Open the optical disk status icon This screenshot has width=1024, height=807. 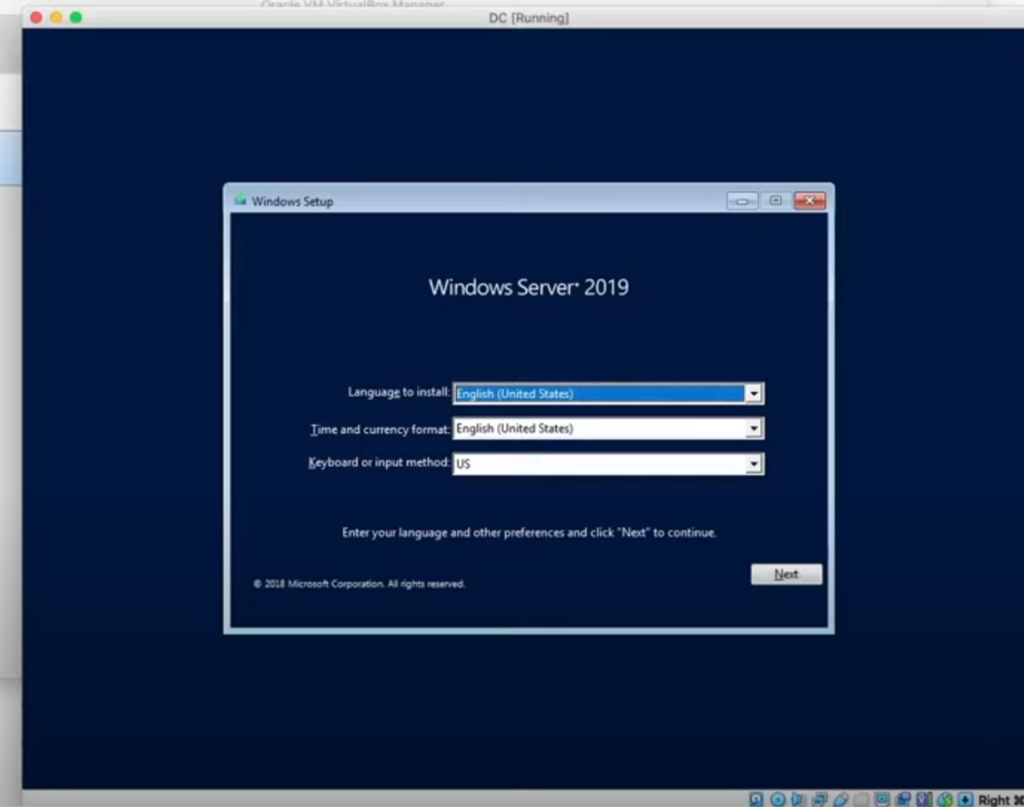pyautogui.click(x=778, y=799)
